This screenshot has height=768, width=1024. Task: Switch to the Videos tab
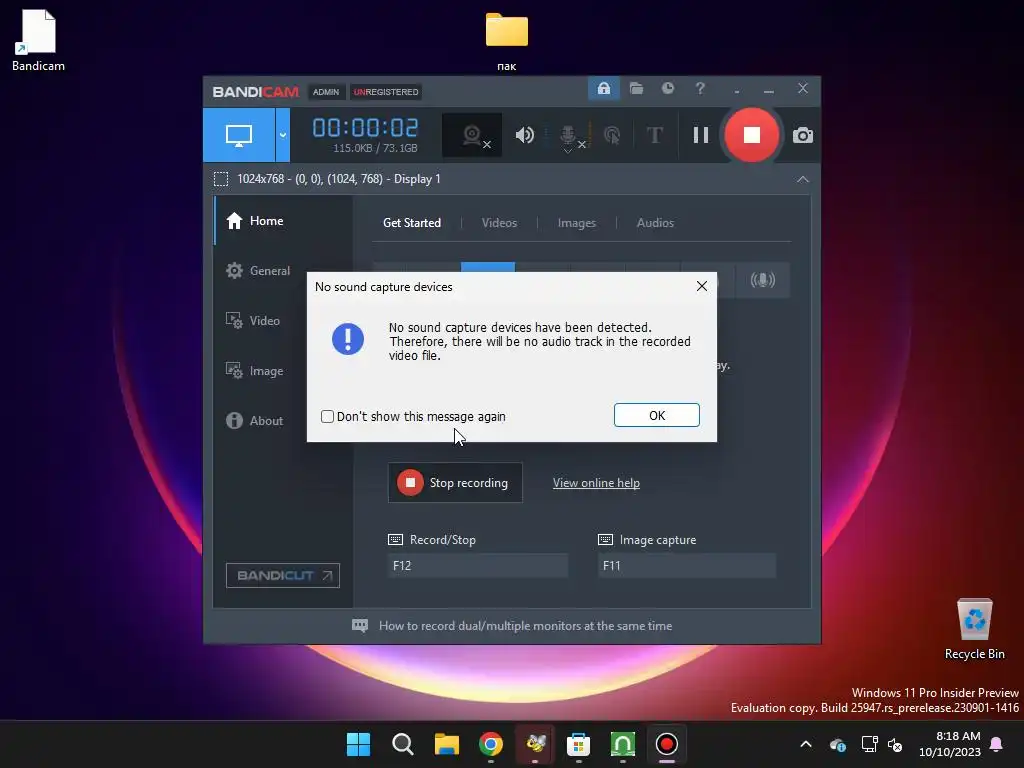coord(499,223)
